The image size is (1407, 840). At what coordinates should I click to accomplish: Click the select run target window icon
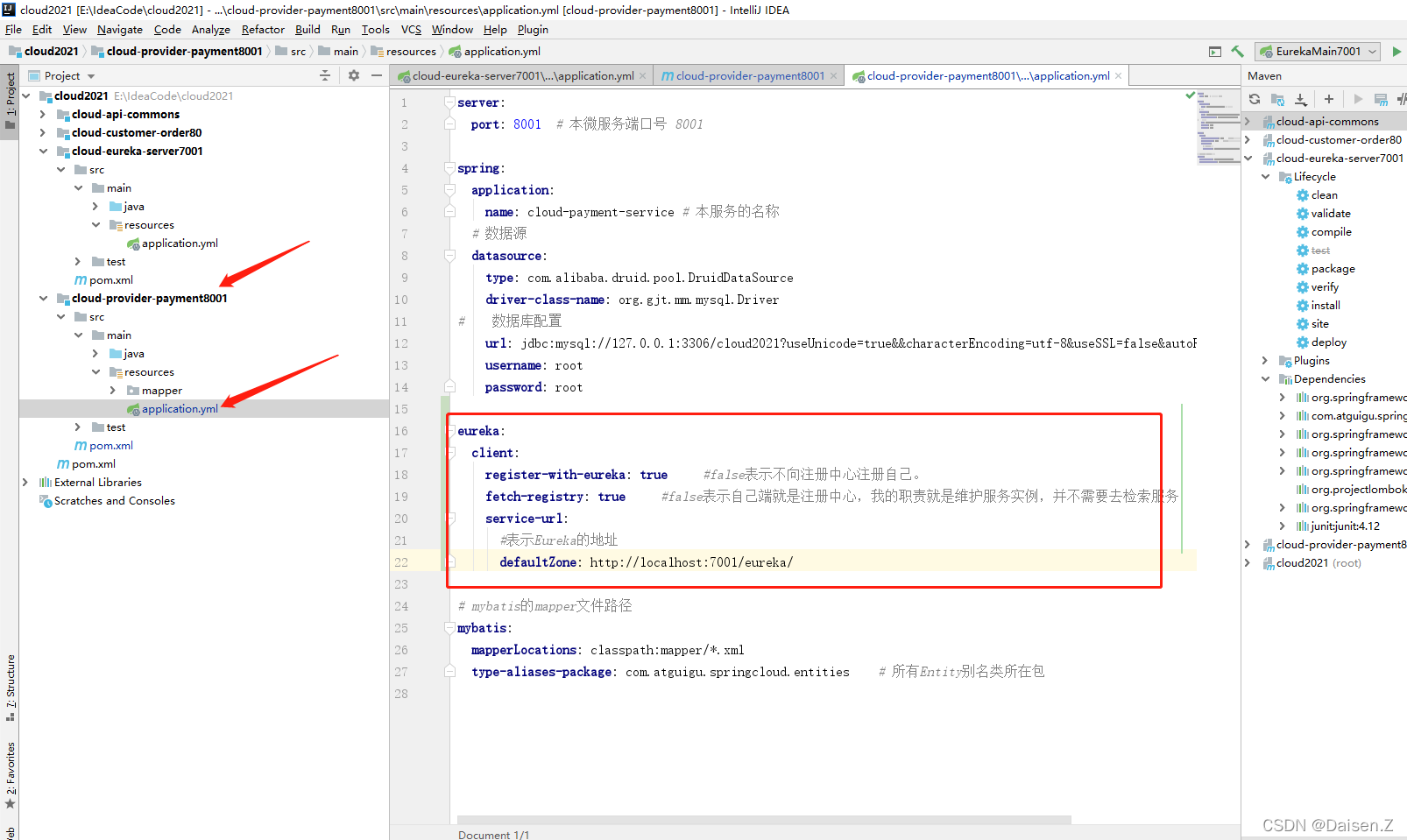point(1214,52)
